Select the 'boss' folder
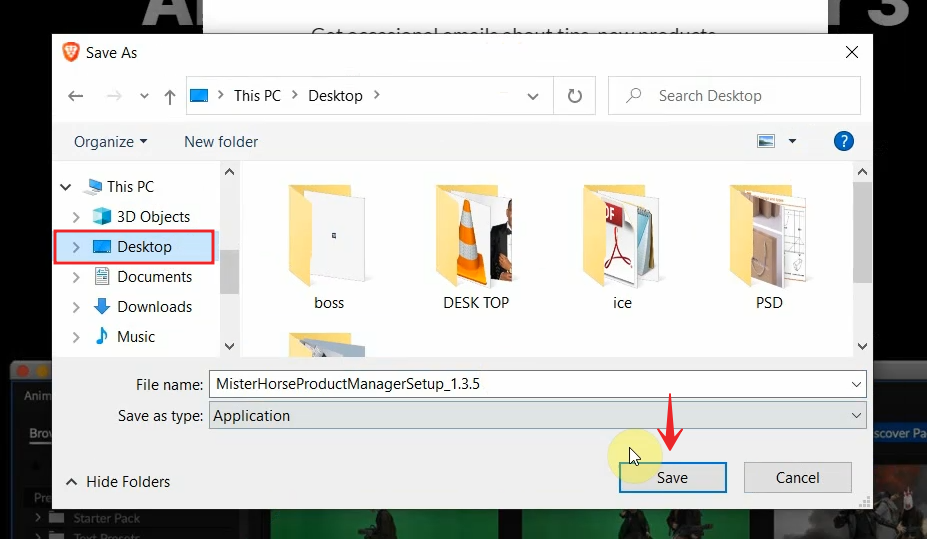This screenshot has width=927, height=539. point(328,247)
